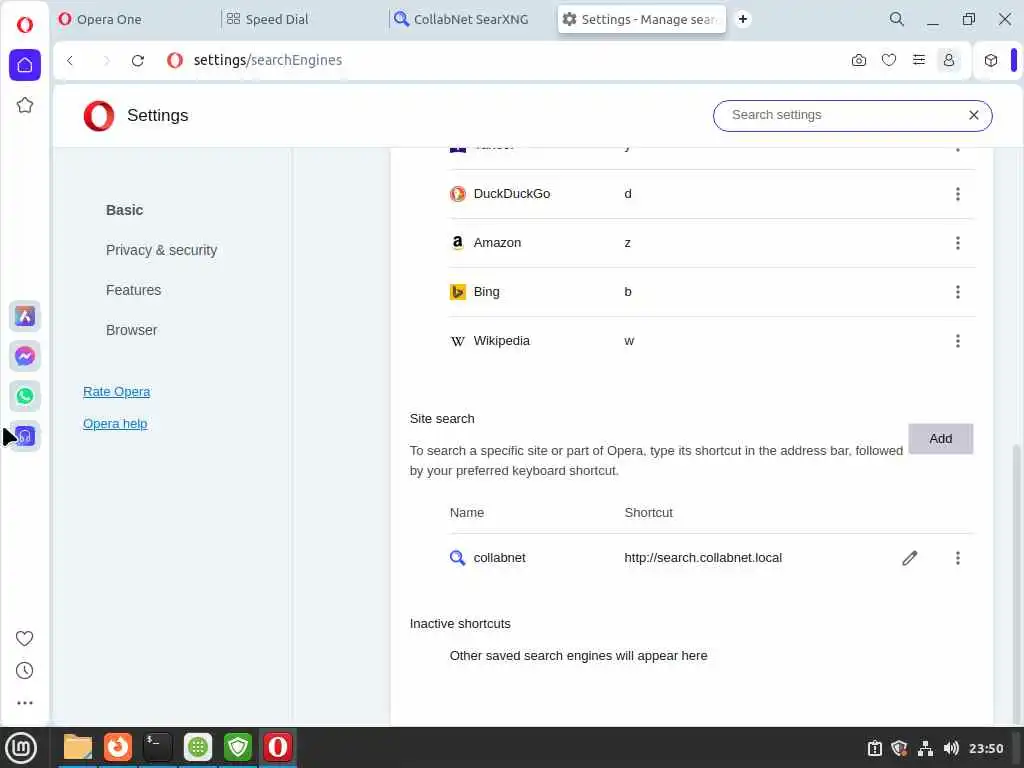Open file manager in taskbar
1024x768 pixels.
(x=78, y=747)
